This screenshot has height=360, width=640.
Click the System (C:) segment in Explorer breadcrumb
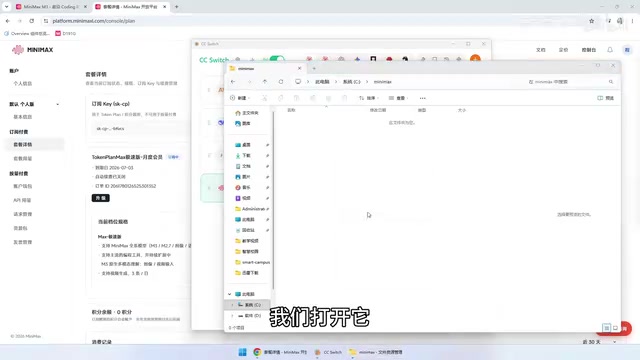coord(351,82)
